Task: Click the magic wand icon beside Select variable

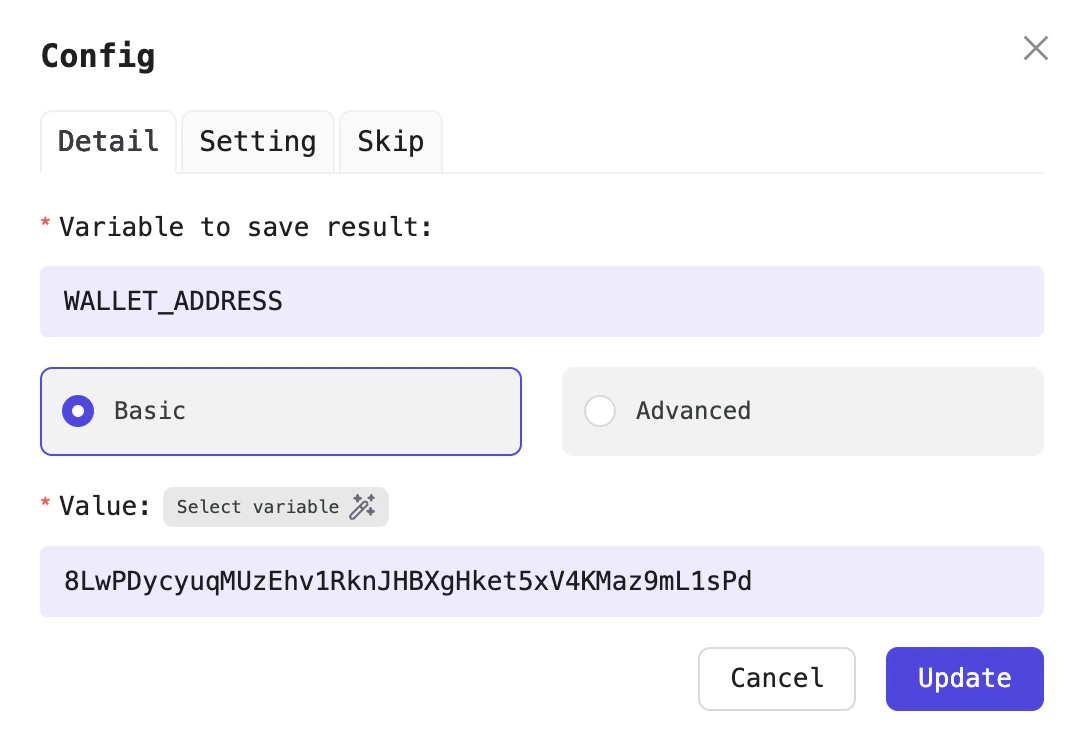Action: [x=362, y=507]
